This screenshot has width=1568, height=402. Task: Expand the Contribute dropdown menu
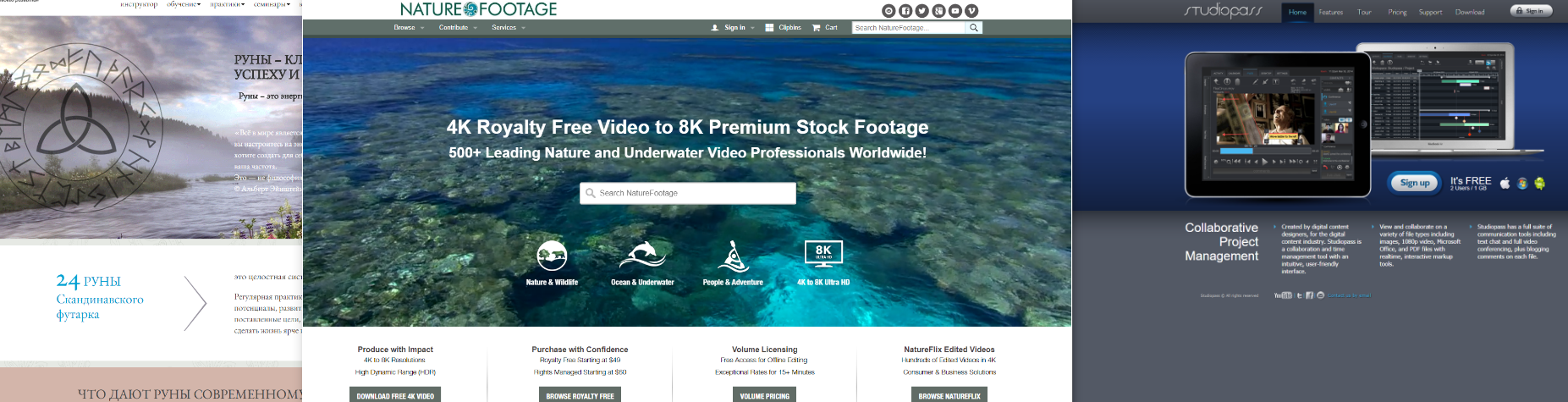coord(458,28)
